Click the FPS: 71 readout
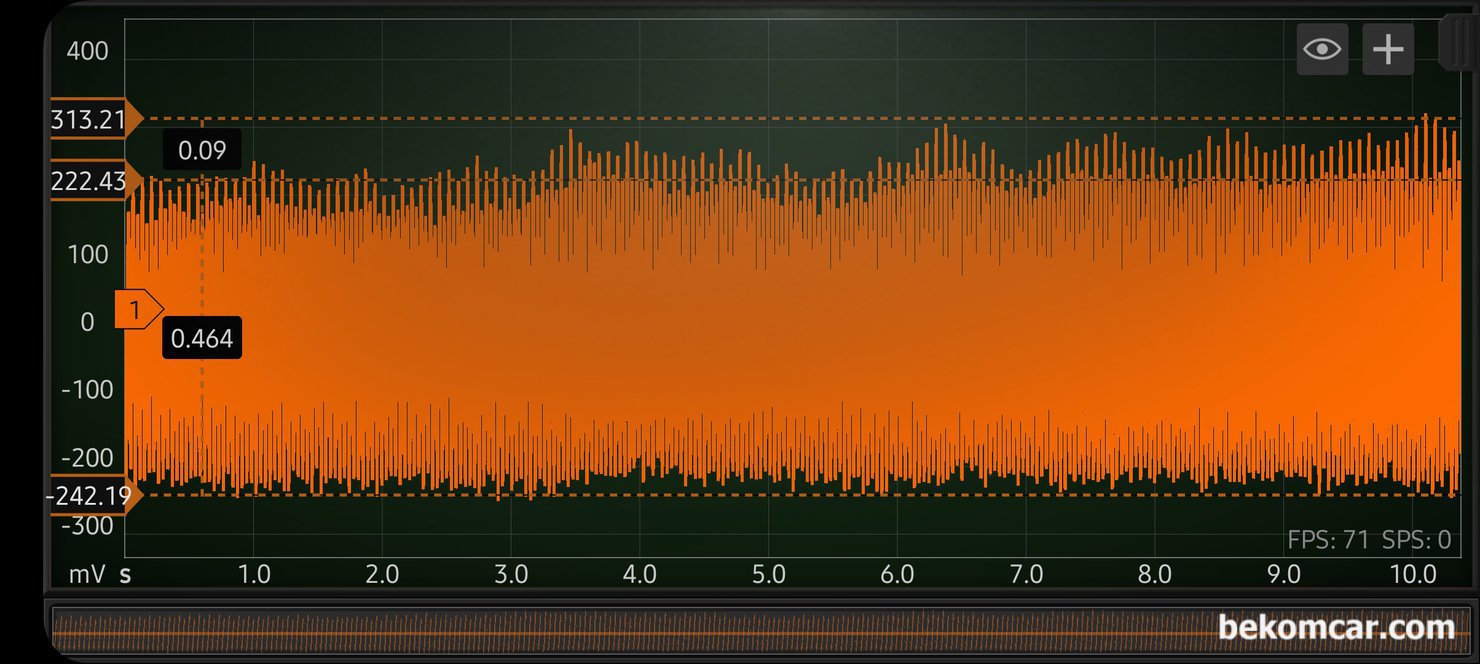 (x=1328, y=540)
